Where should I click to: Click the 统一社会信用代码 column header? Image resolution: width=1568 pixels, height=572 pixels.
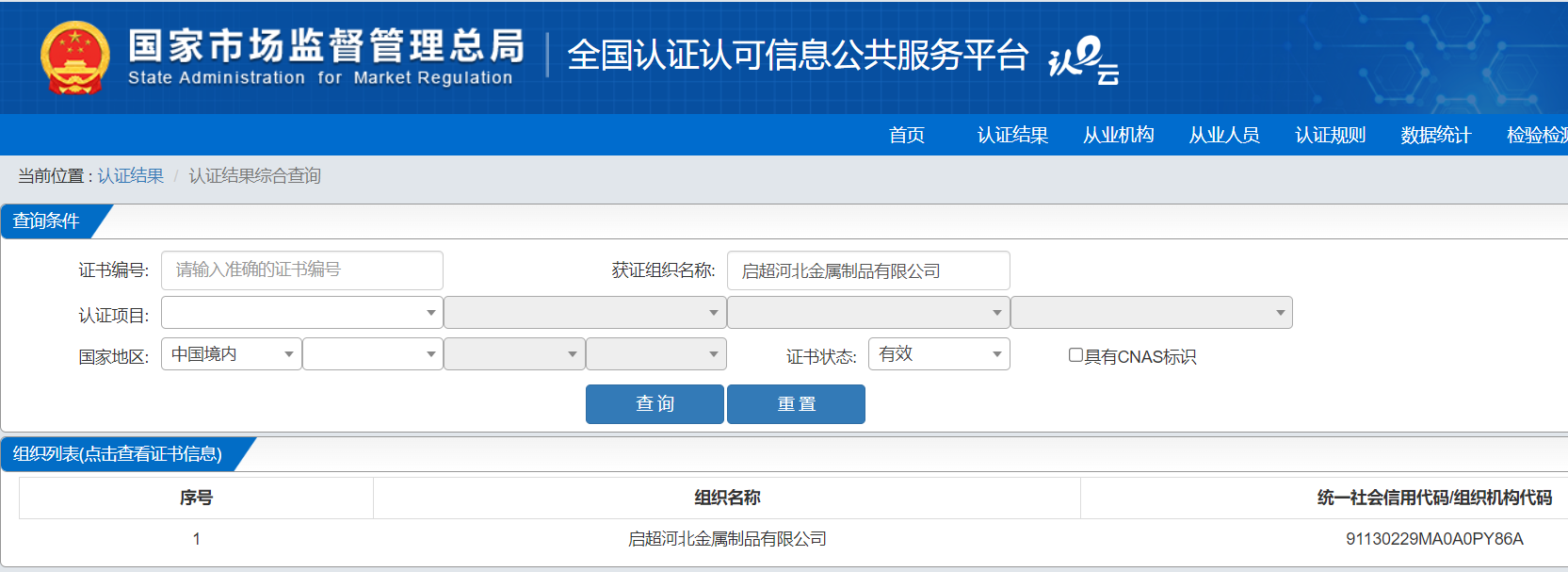(1434, 498)
